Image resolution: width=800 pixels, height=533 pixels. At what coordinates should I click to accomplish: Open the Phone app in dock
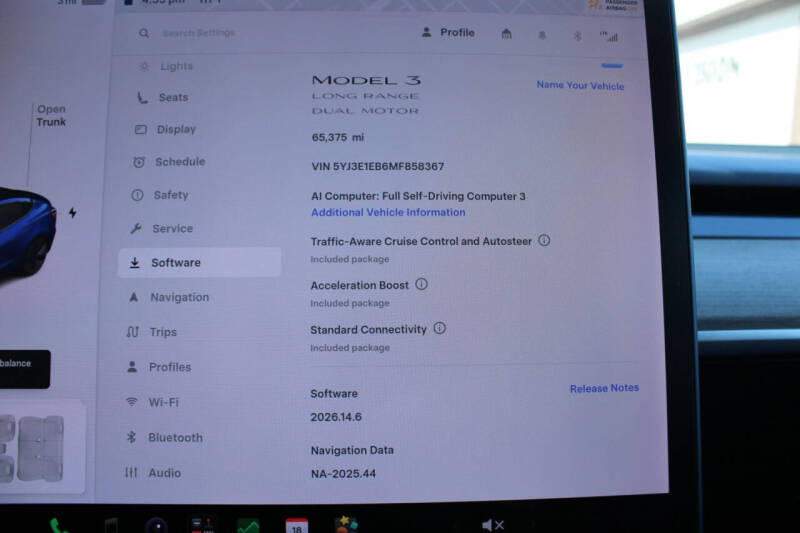click(x=59, y=525)
